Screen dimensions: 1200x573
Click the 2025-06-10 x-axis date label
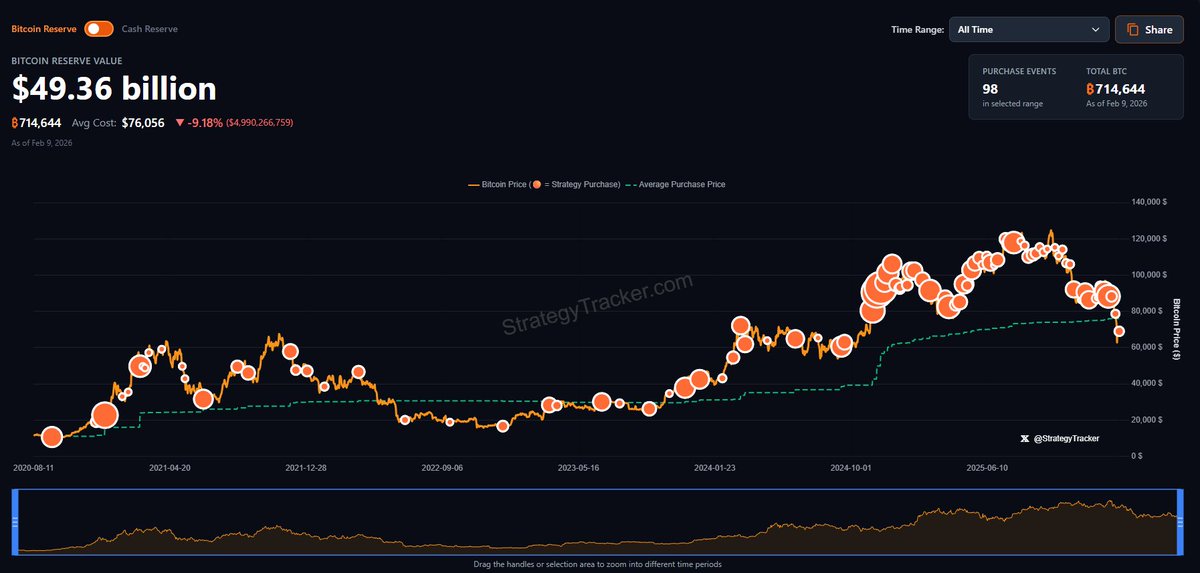point(987,467)
